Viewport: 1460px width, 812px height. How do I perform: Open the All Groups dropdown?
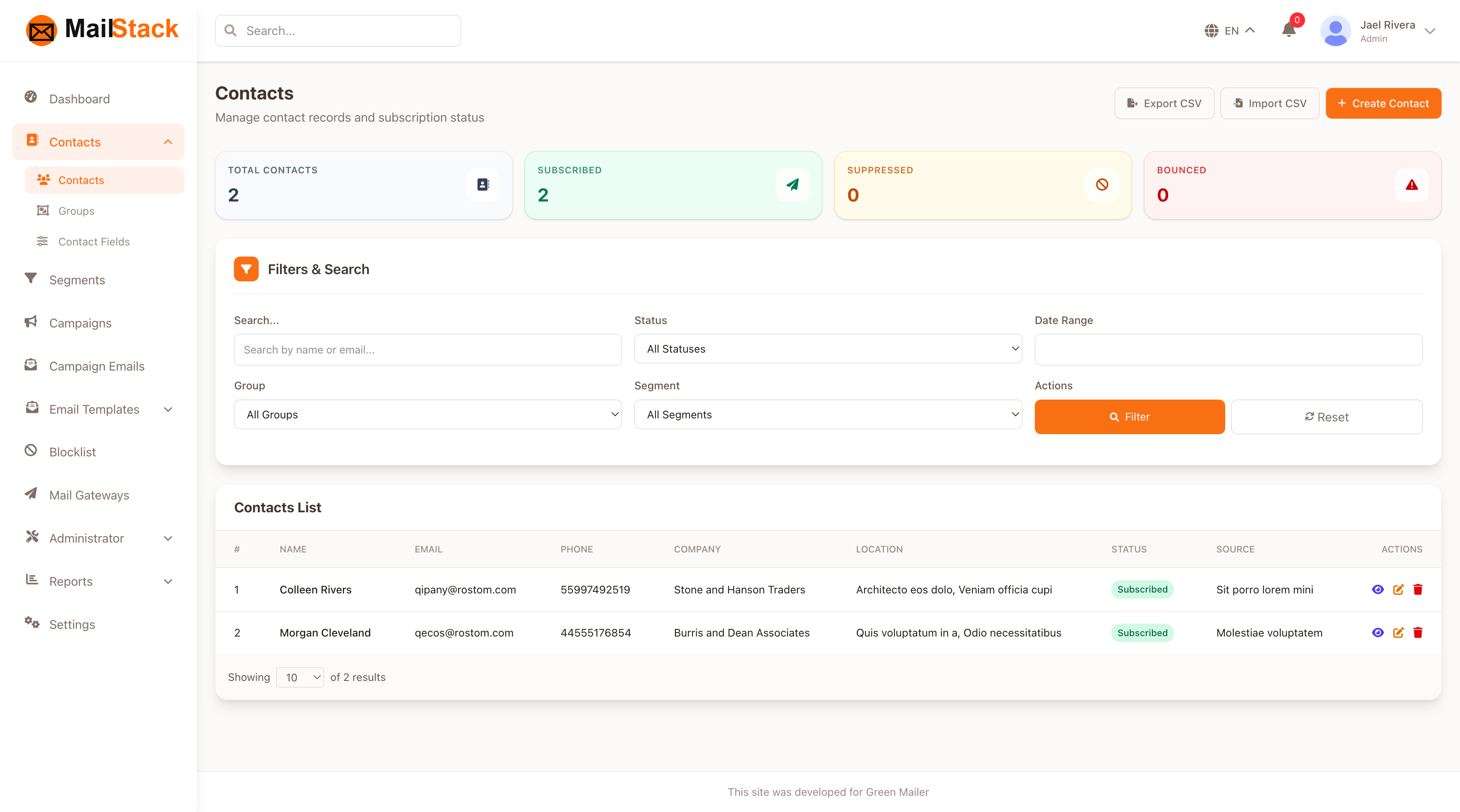pos(427,415)
